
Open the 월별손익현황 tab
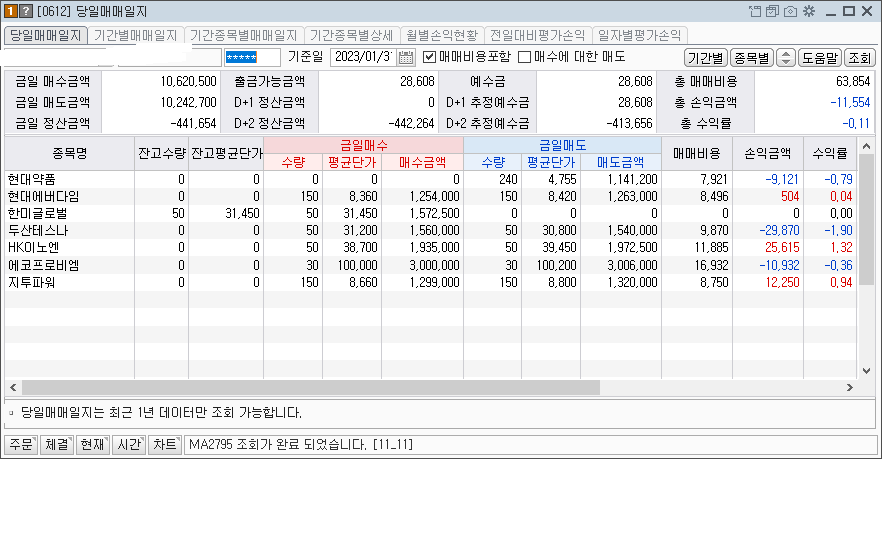pyautogui.click(x=441, y=35)
